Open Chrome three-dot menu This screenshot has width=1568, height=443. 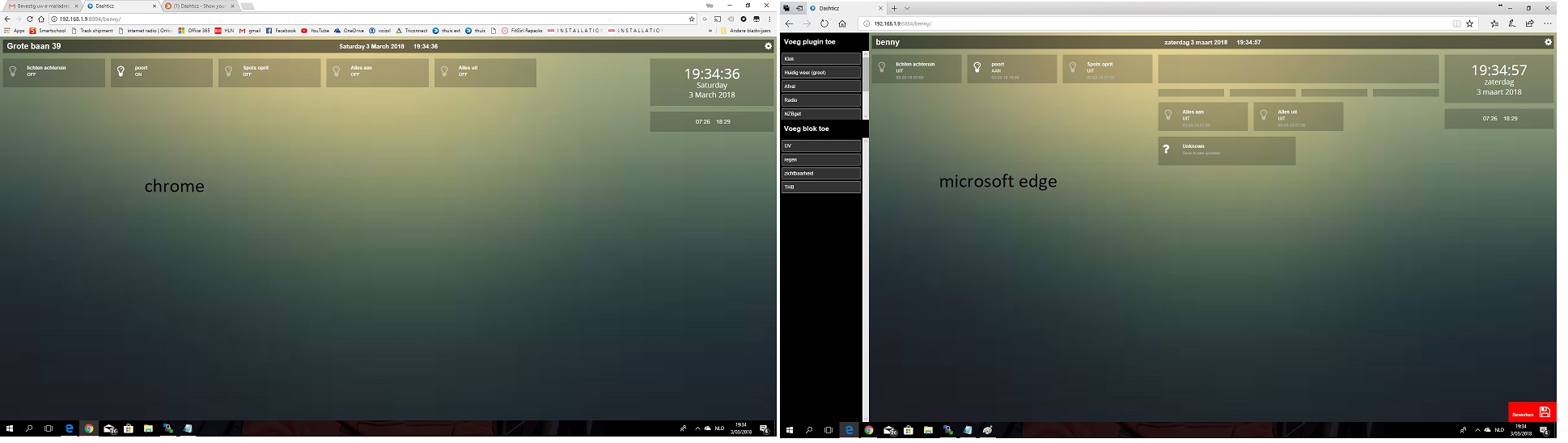769,19
